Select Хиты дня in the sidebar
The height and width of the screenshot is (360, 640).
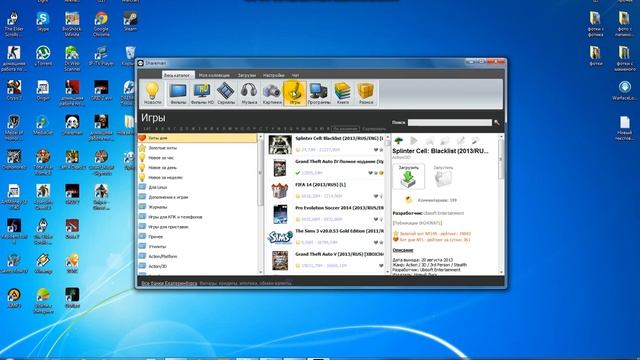(198, 138)
